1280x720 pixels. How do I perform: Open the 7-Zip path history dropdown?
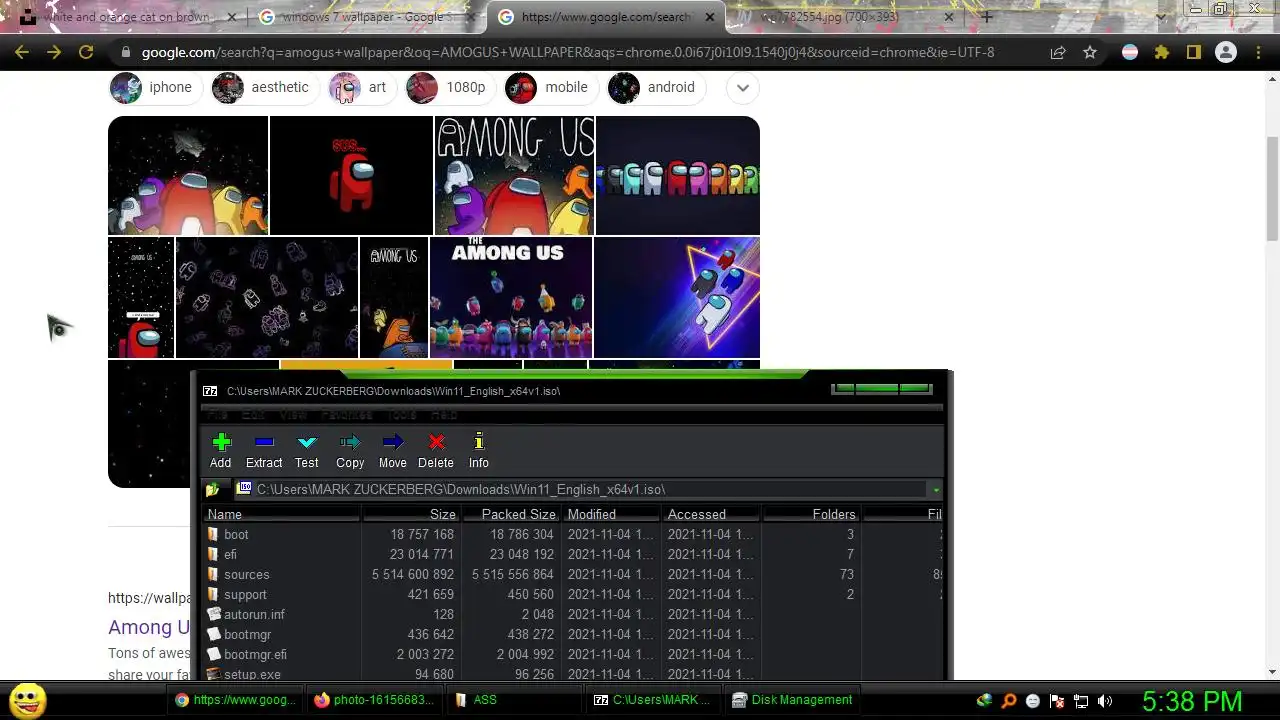pyautogui.click(x=935, y=490)
